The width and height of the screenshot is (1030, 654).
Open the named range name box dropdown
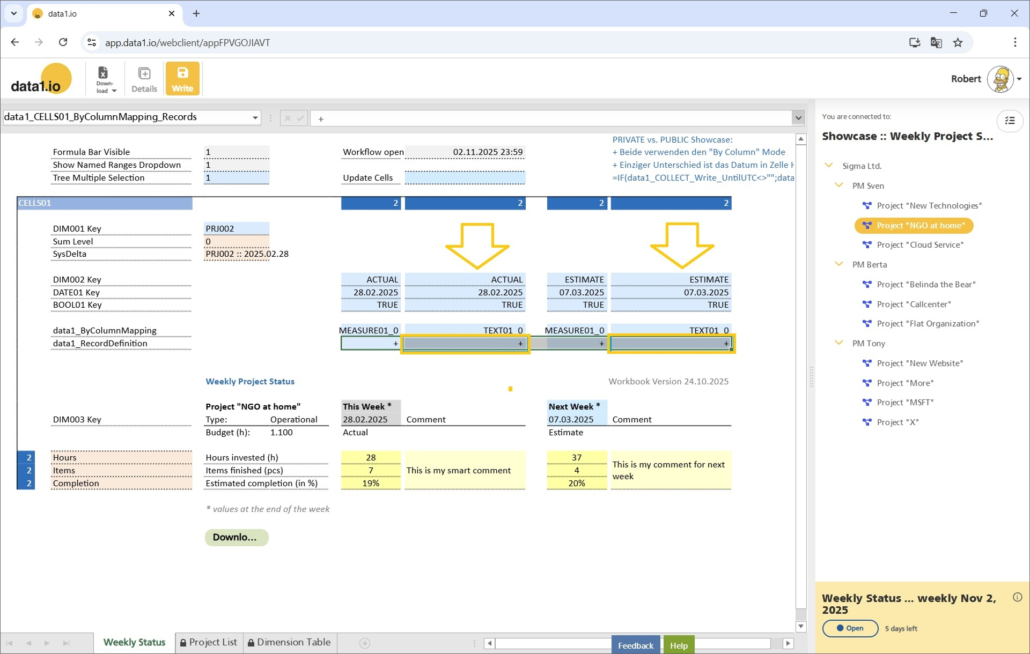coord(254,117)
